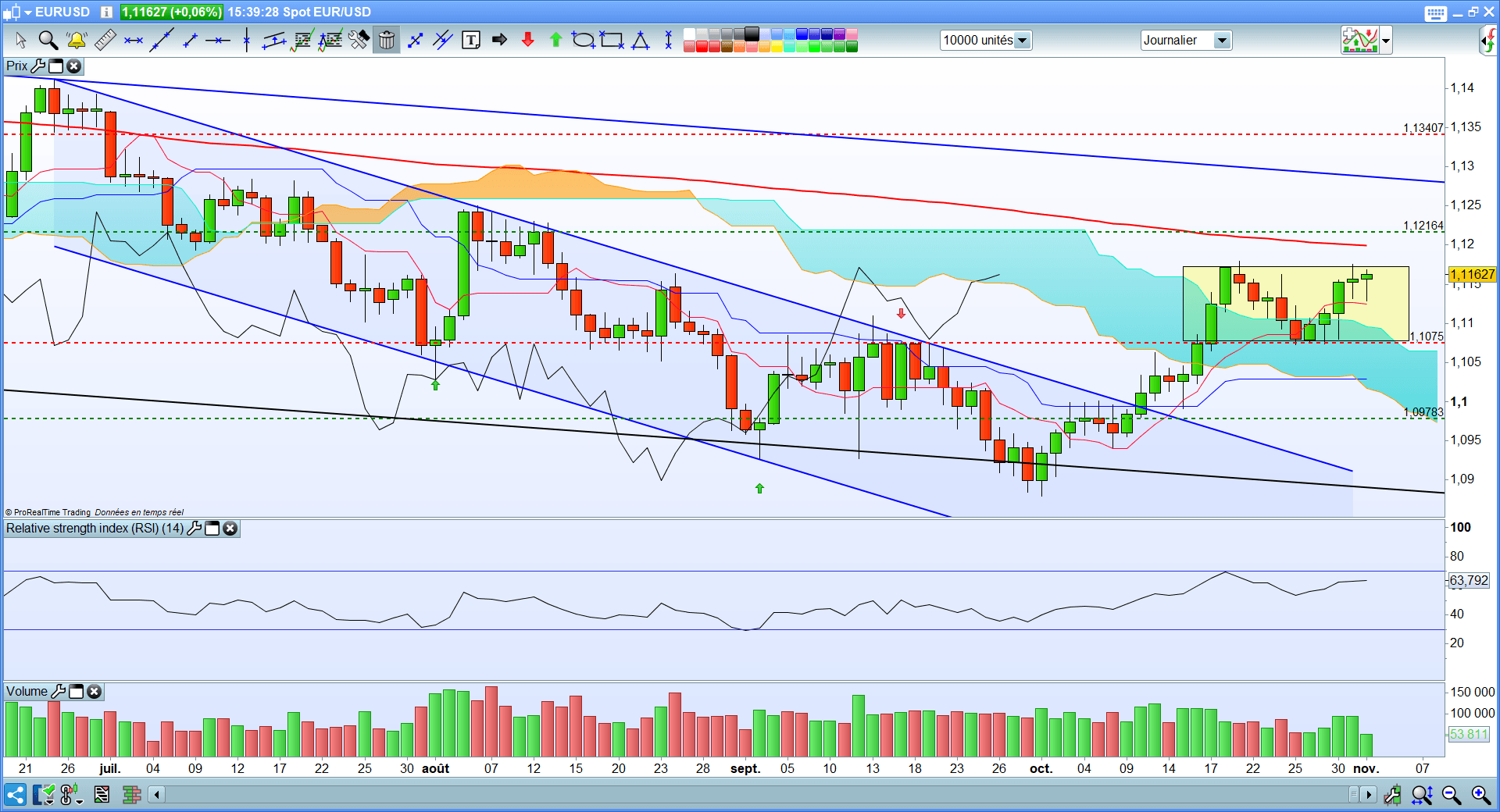Select the triangle drawing tool

click(x=641, y=40)
